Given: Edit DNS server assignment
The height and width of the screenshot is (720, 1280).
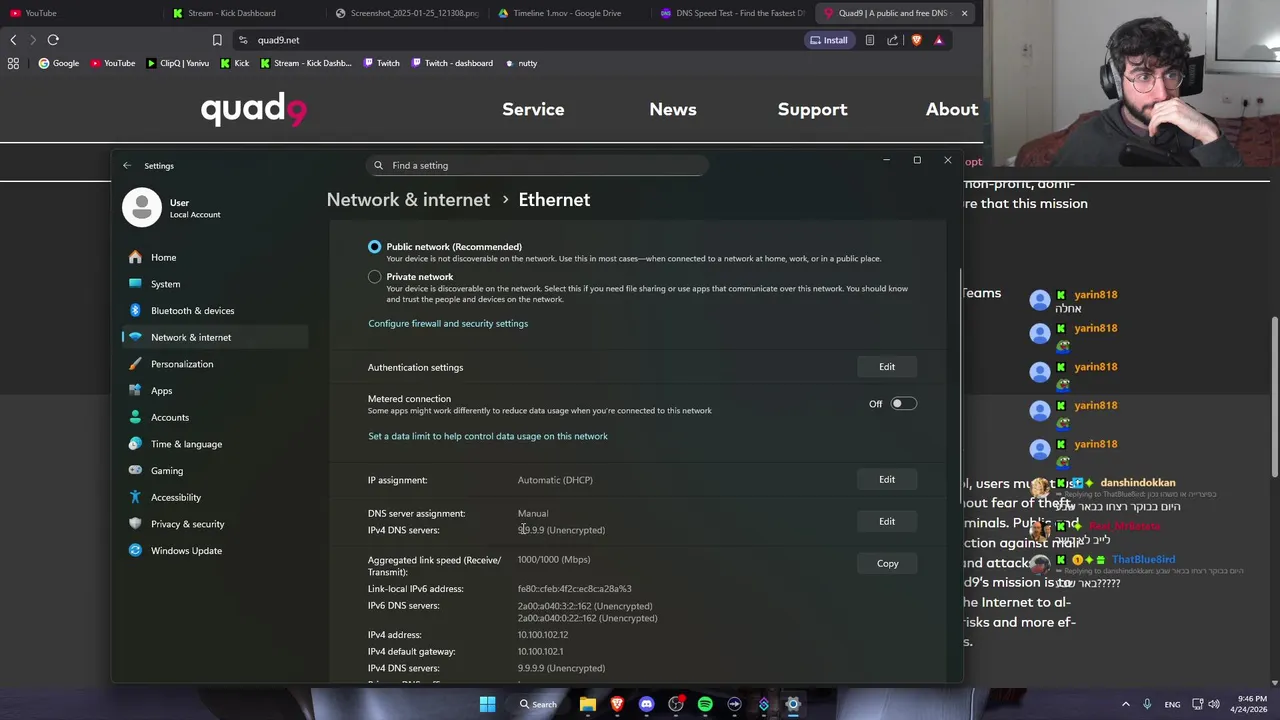Looking at the screenshot, I should (887, 522).
